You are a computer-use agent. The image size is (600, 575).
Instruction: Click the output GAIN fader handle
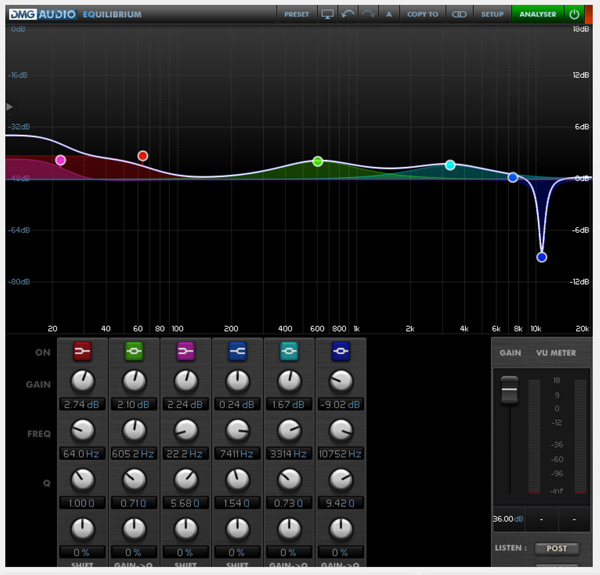(x=509, y=389)
